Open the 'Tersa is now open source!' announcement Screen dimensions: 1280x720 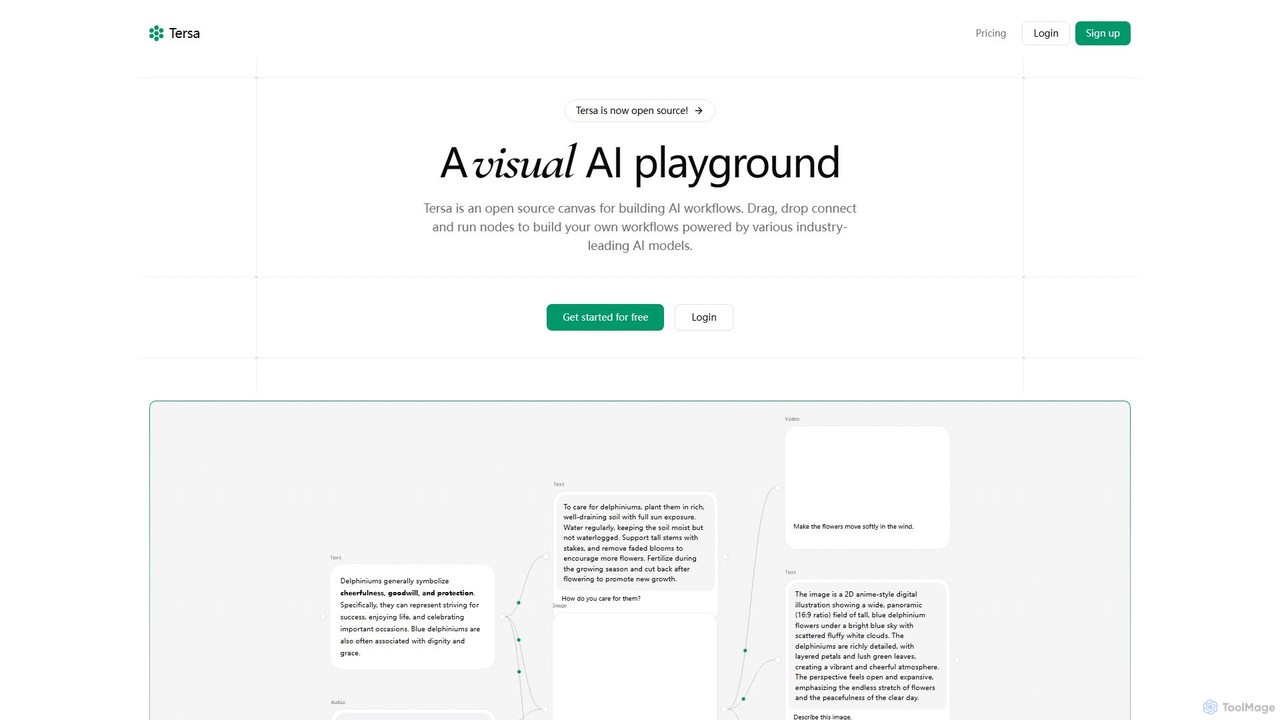click(640, 111)
